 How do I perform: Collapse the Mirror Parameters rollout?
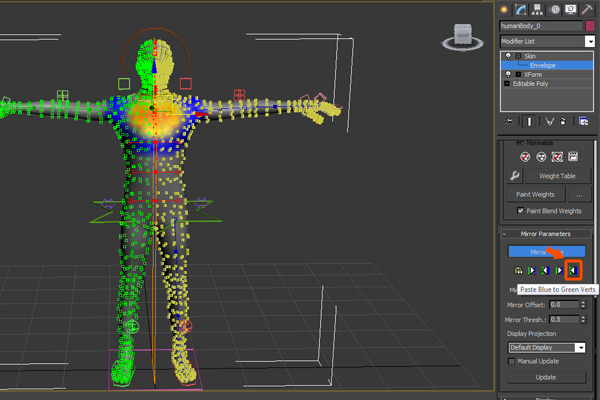(x=546, y=234)
